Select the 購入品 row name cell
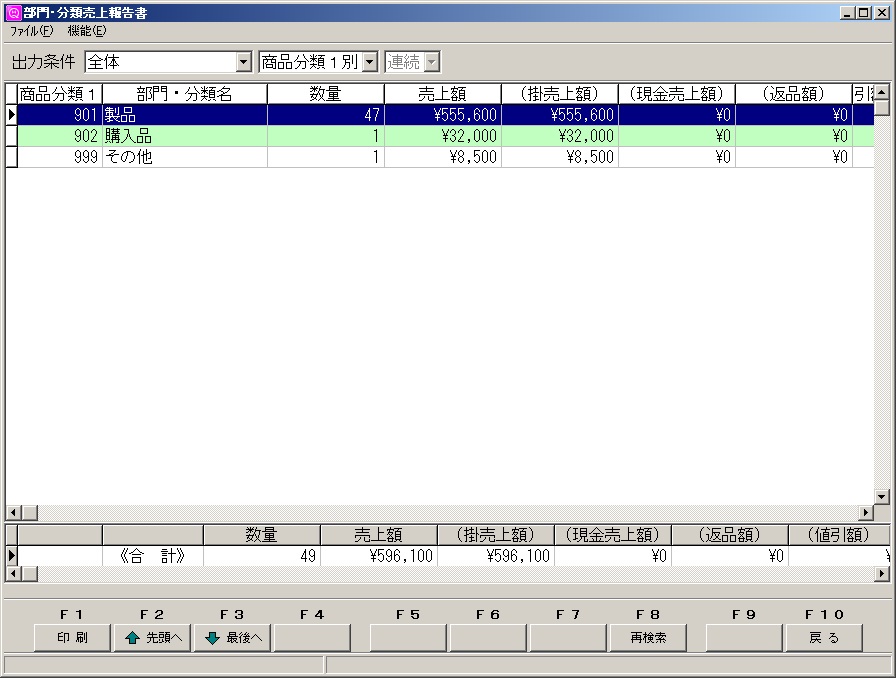896x678 pixels. click(x=185, y=136)
